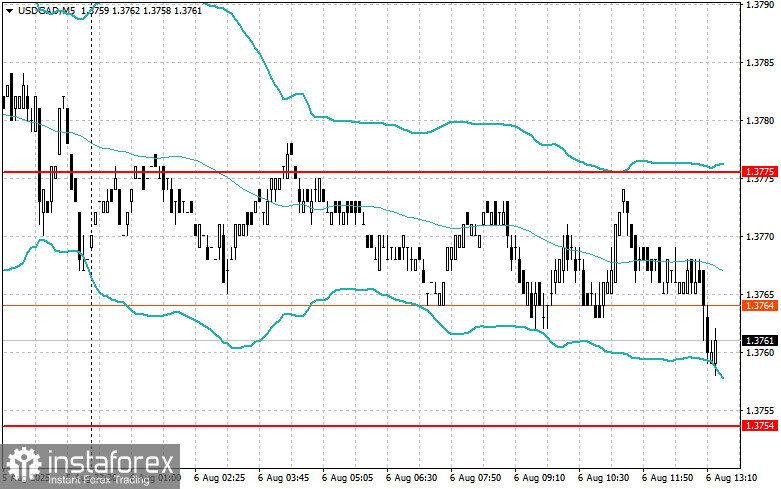Click the 1.3765 value on the price axis

tap(760, 294)
